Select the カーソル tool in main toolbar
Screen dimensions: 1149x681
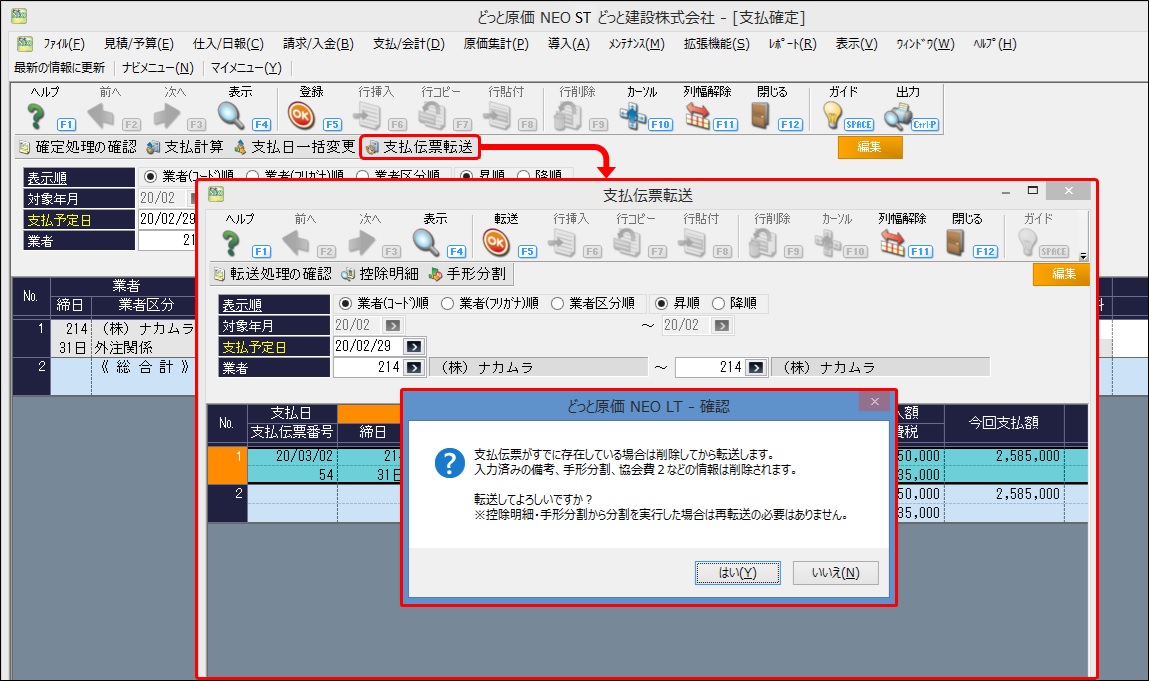632,116
